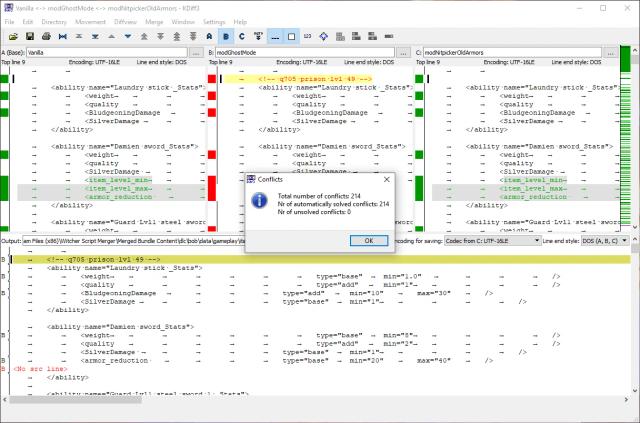Viewport: 640px width, 423px height.
Task: Go to next conflict icon
Action: coord(160,36)
